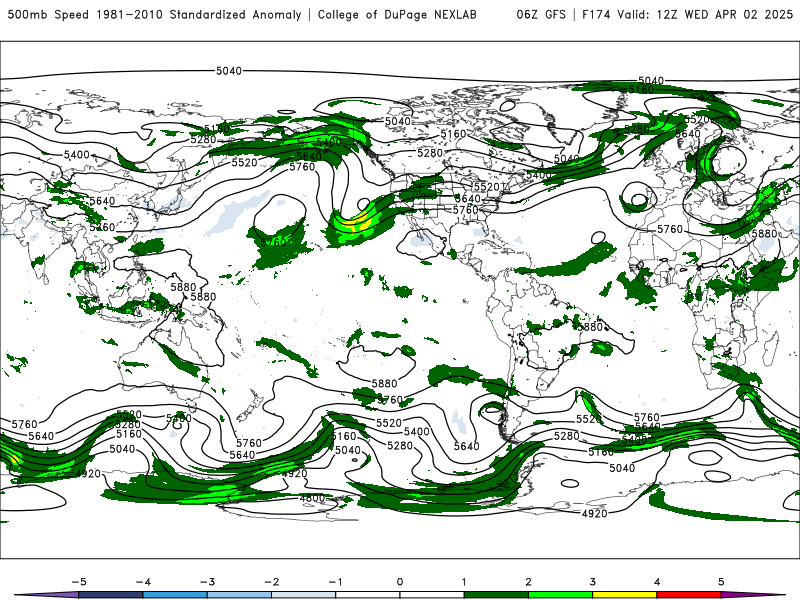
Task: Click the dark navy -5 to -4 legend swatch
Action: pyautogui.click(x=111, y=595)
